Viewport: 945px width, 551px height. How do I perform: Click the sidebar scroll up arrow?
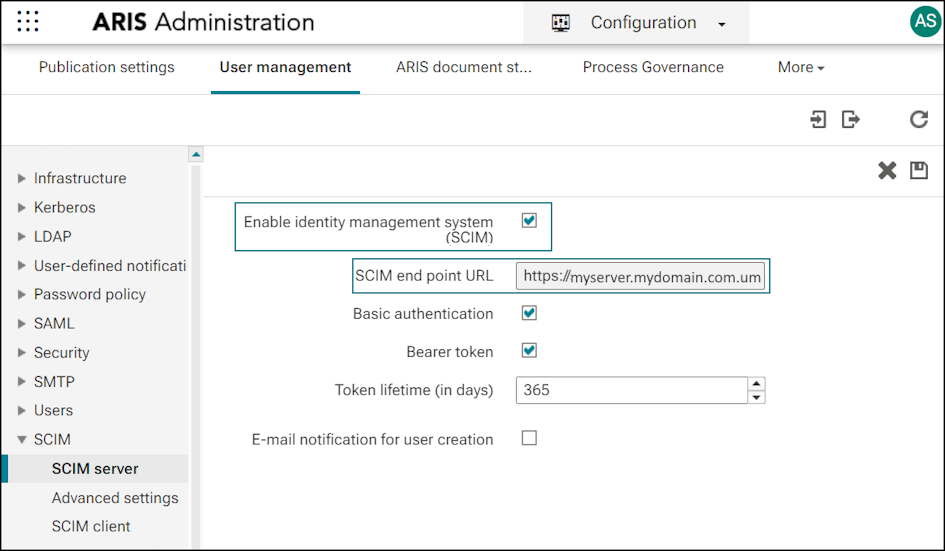tap(196, 154)
